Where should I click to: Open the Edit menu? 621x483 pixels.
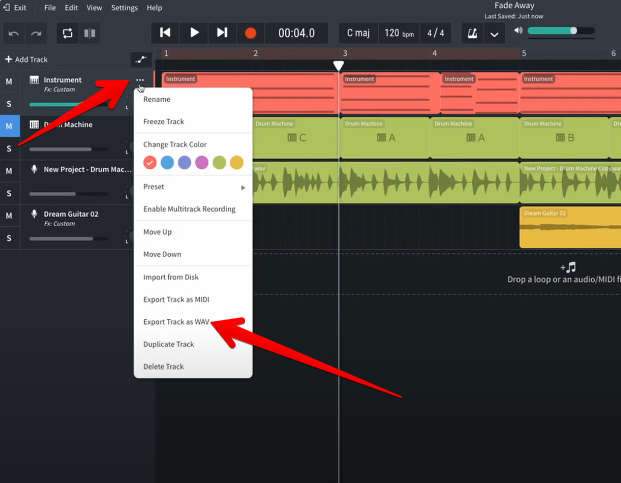(x=71, y=8)
